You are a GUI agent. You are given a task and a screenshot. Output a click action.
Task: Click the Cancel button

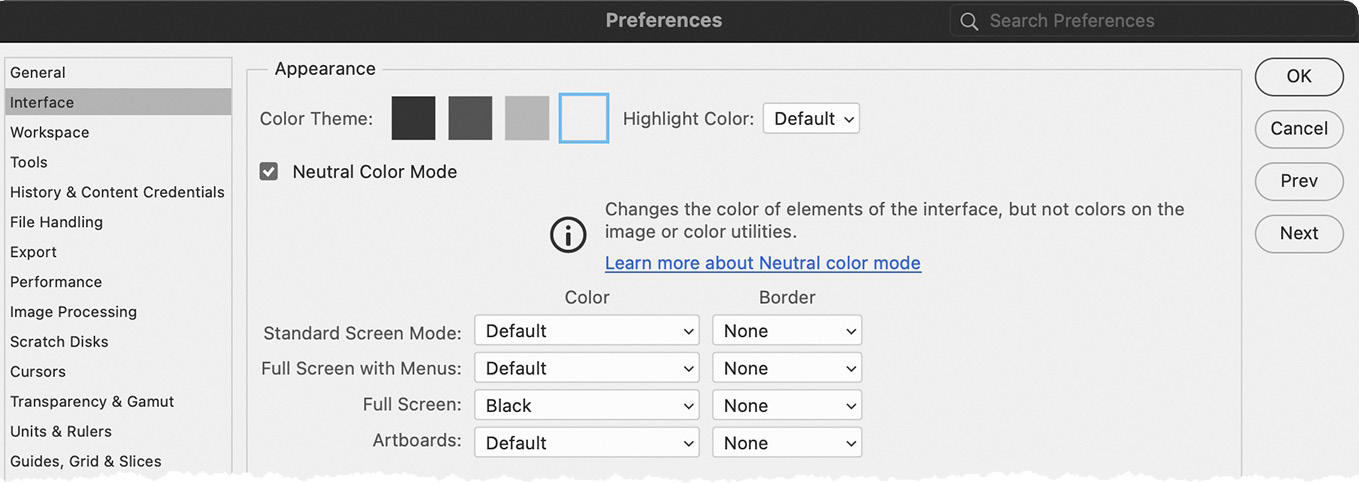click(x=1299, y=129)
